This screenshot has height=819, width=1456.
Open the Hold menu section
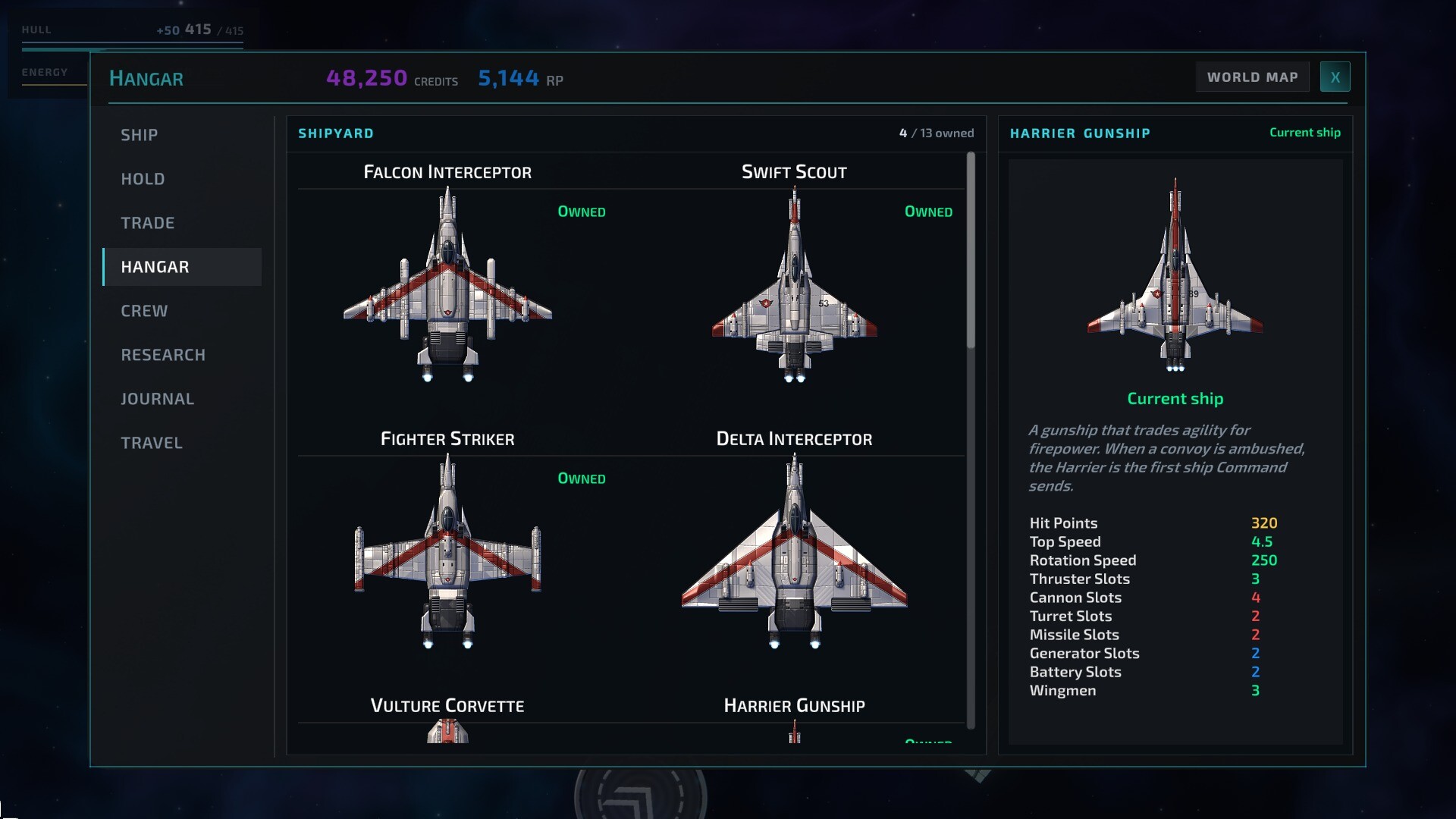[x=182, y=179]
